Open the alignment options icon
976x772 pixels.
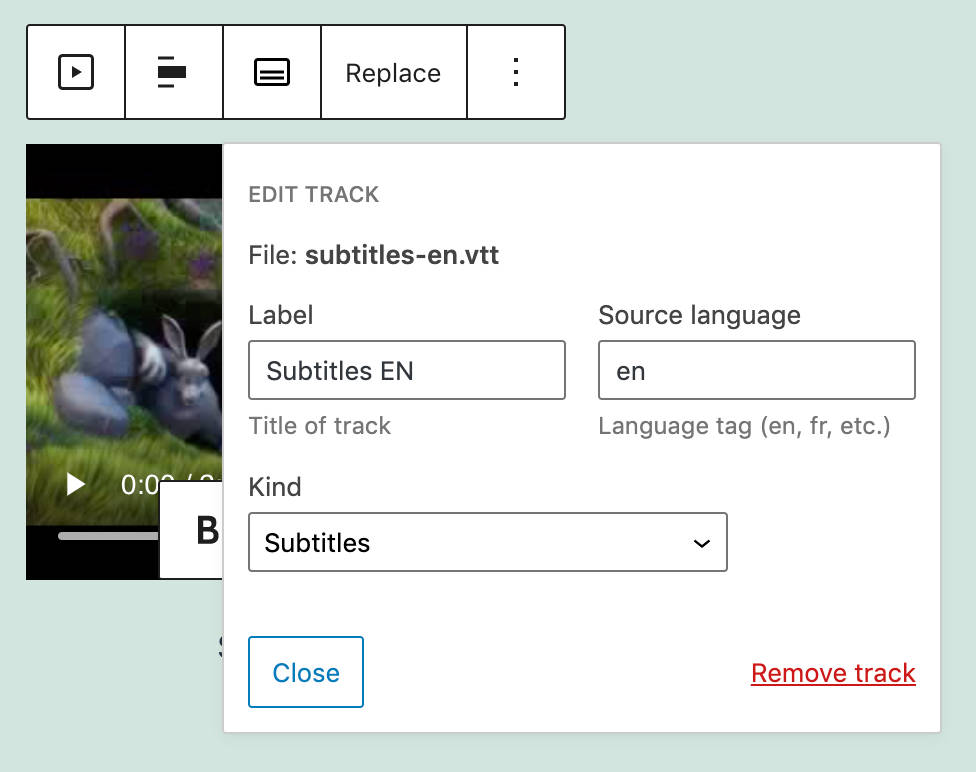[x=173, y=72]
